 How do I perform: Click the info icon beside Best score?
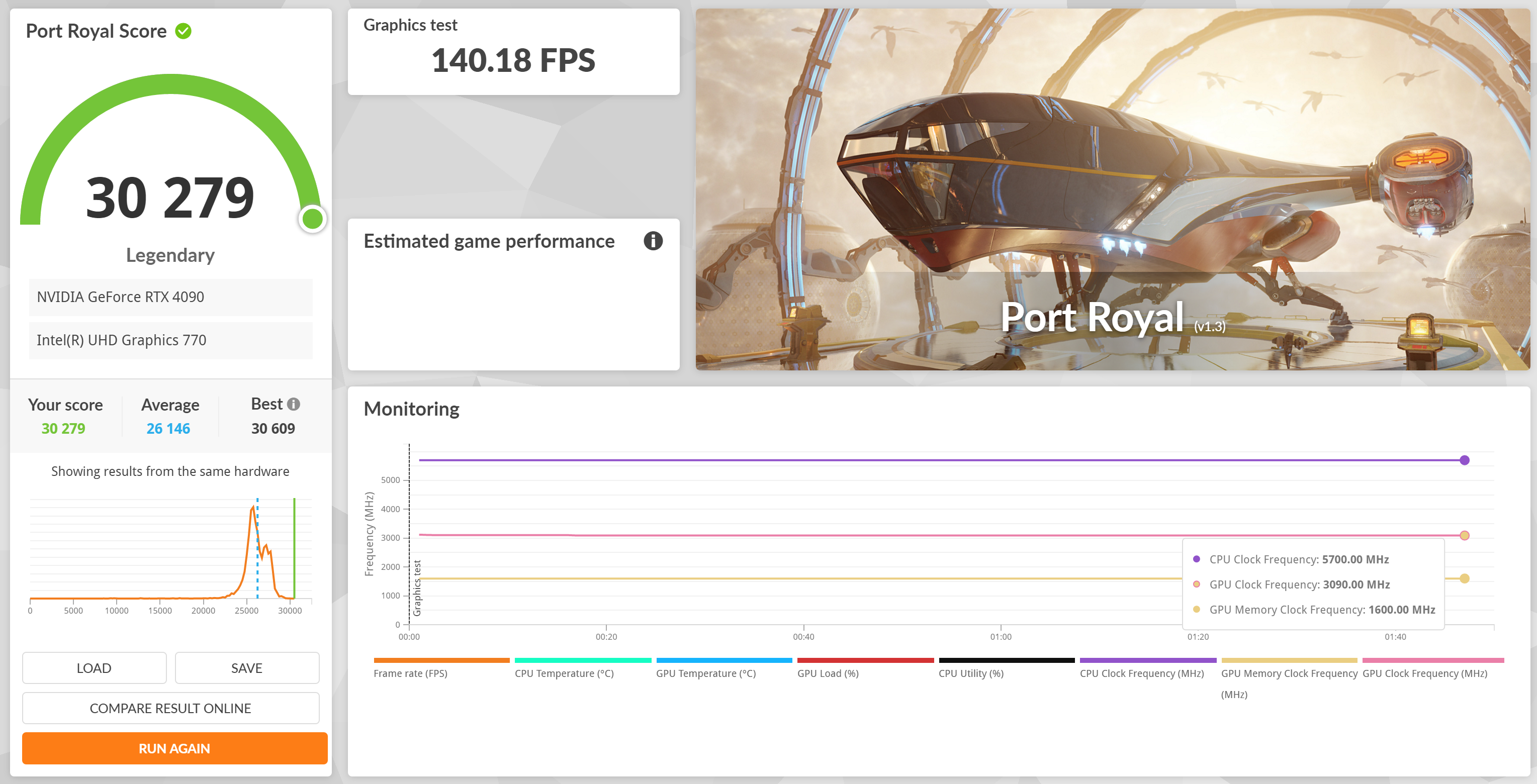point(293,404)
